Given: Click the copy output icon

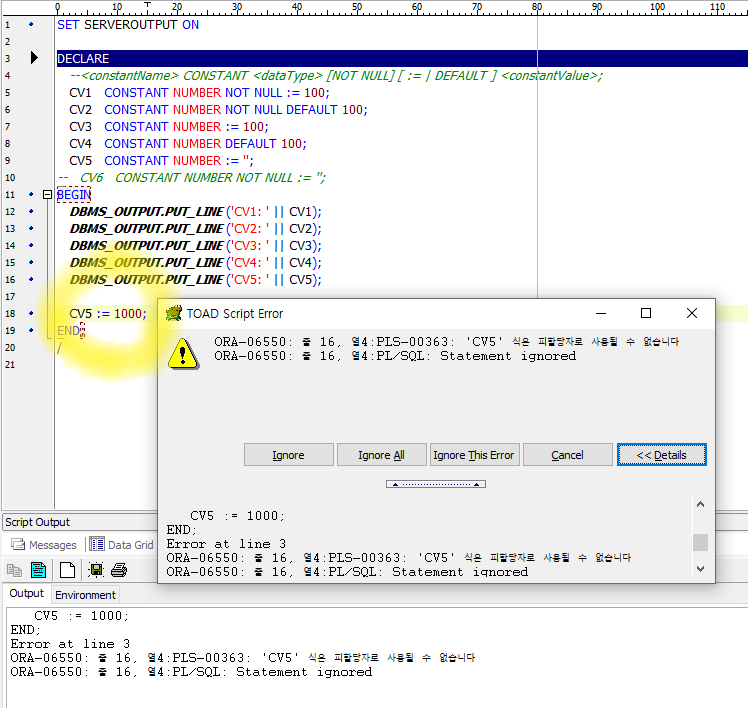Looking at the screenshot, I should click(14, 570).
